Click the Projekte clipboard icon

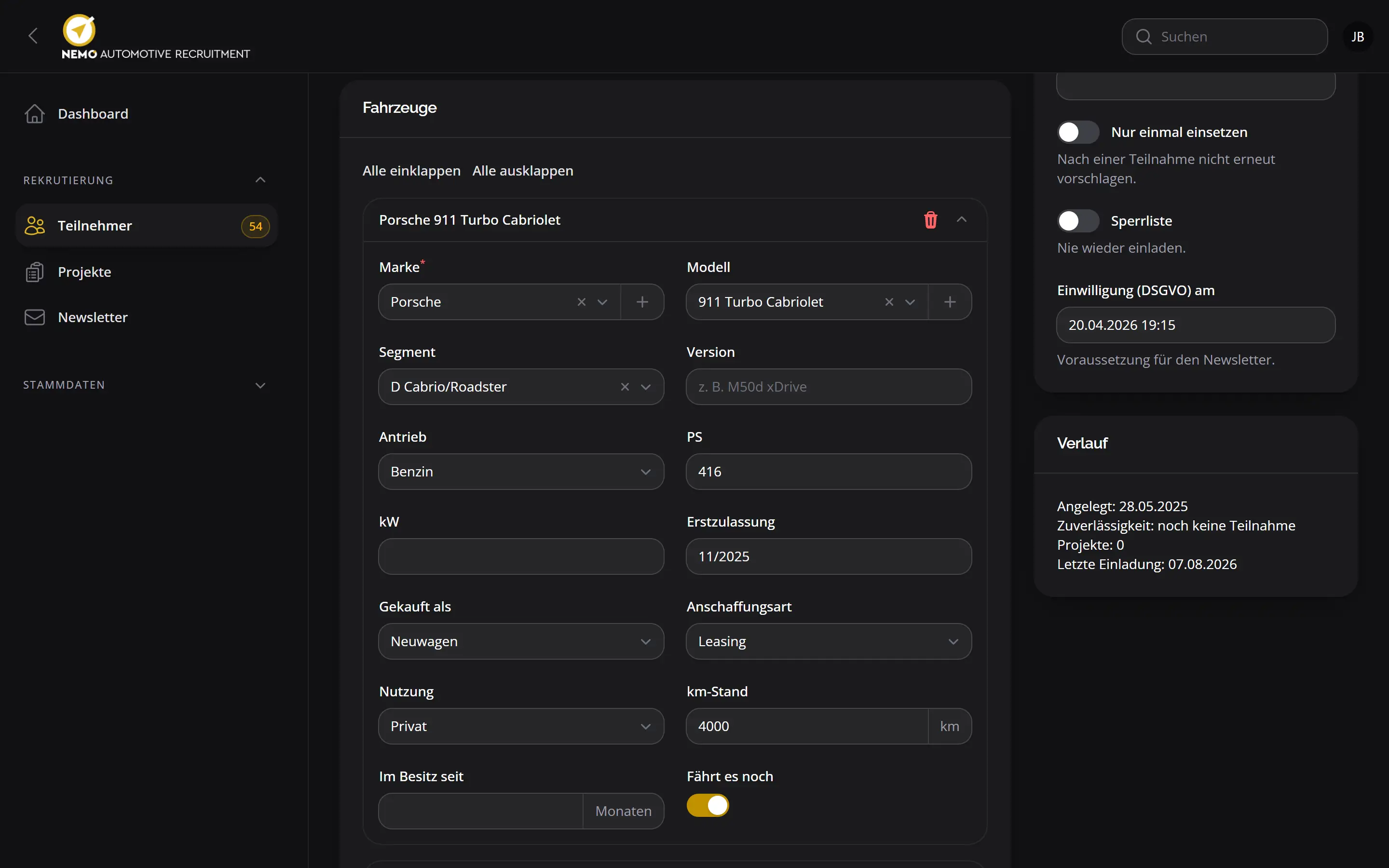coord(34,271)
